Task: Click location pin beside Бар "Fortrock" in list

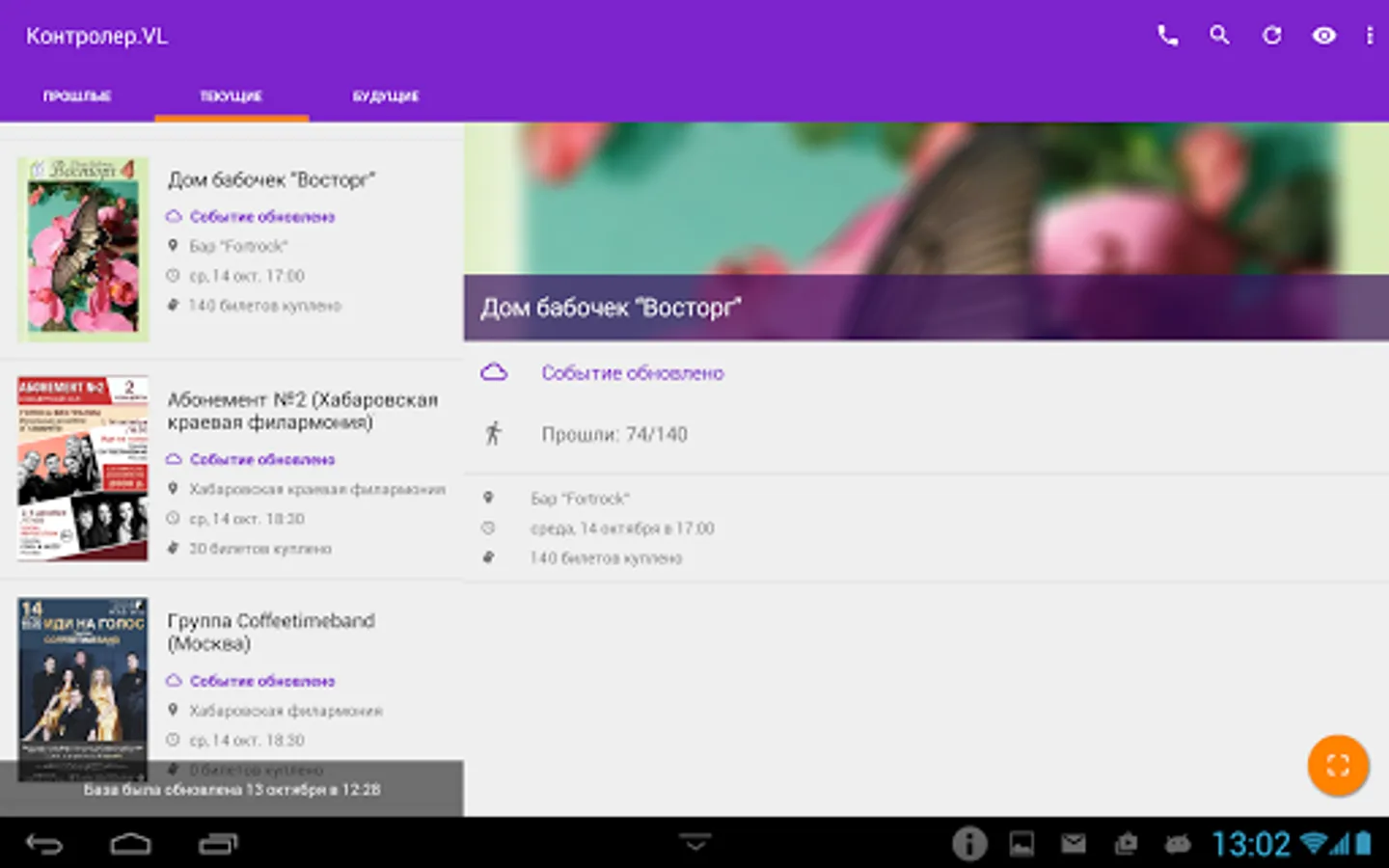Action: (174, 246)
